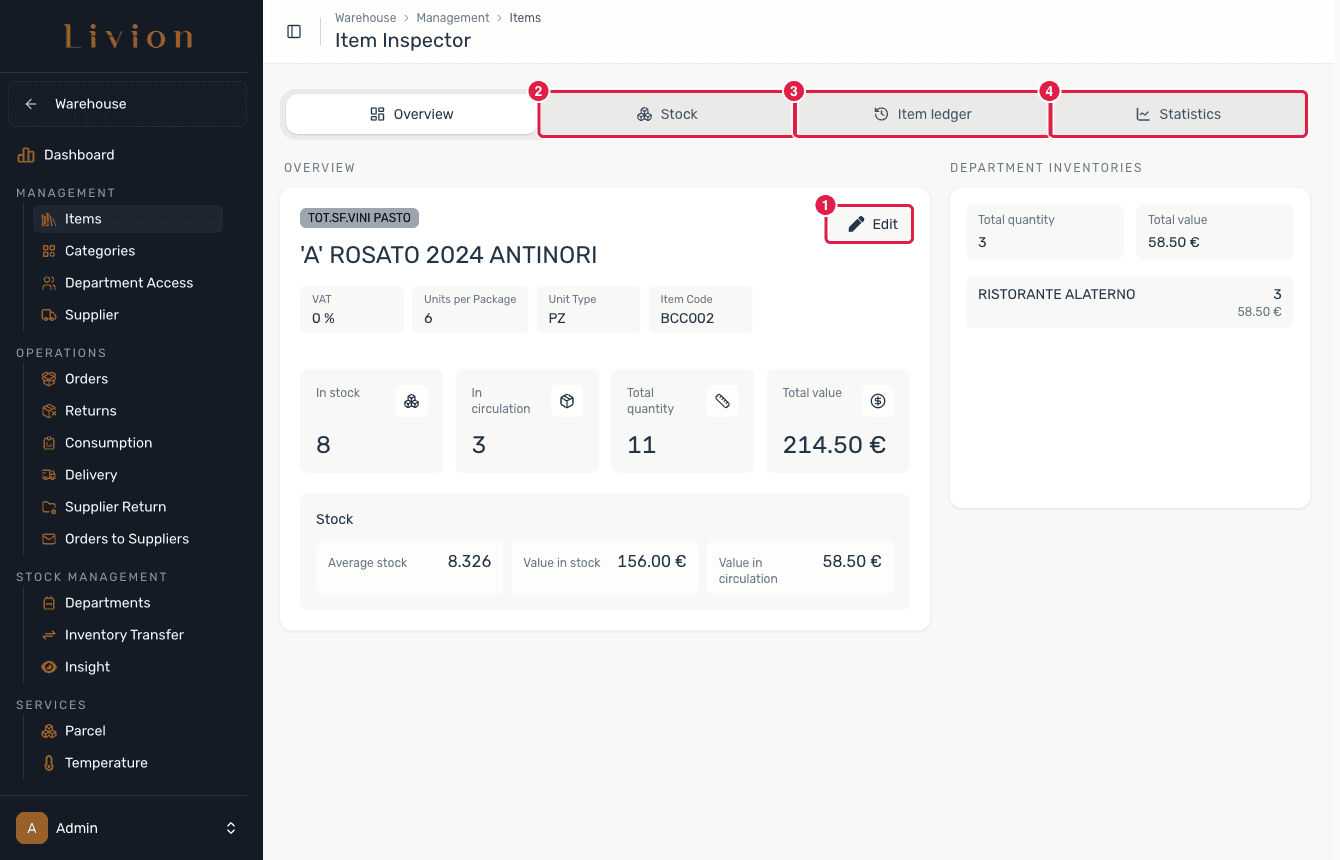Image resolution: width=1340 pixels, height=860 pixels.
Task: Click the Supplier truck icon
Action: [49, 315]
